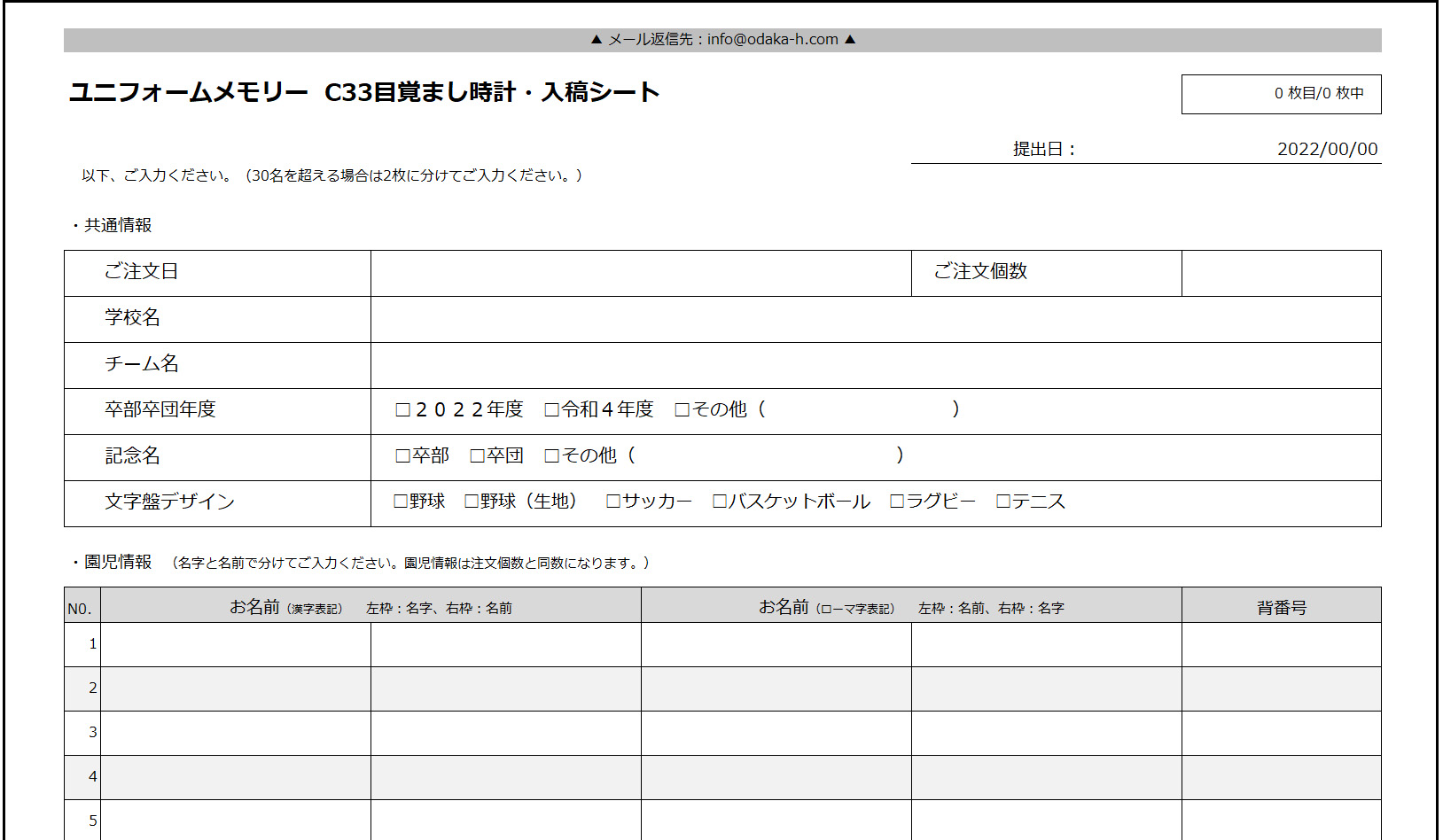This screenshot has height=840, width=1443.
Task: Choose the バスケットボール design checkbox
Action: pyautogui.click(x=720, y=502)
